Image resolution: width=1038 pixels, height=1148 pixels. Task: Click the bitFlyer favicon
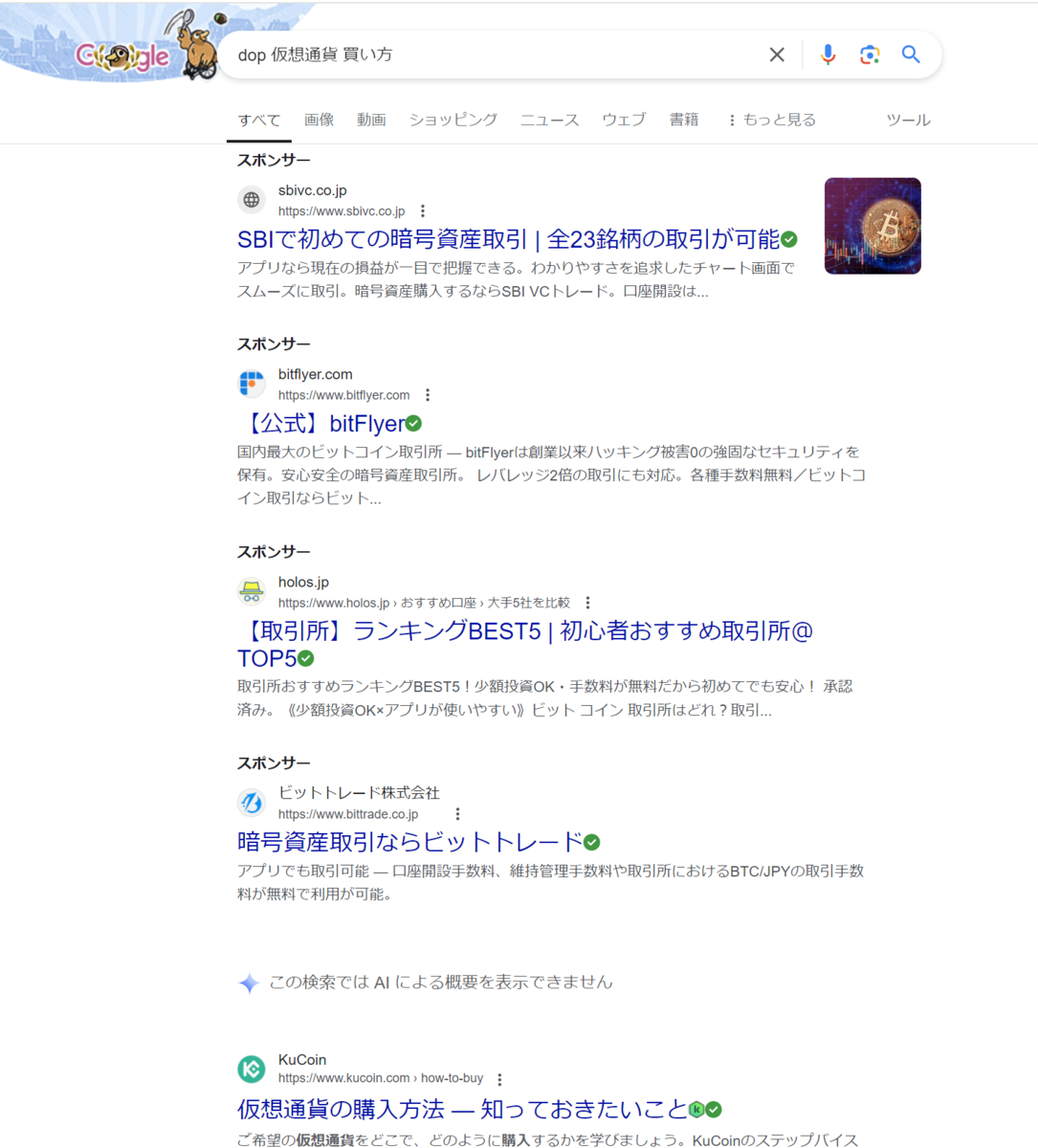(x=252, y=384)
